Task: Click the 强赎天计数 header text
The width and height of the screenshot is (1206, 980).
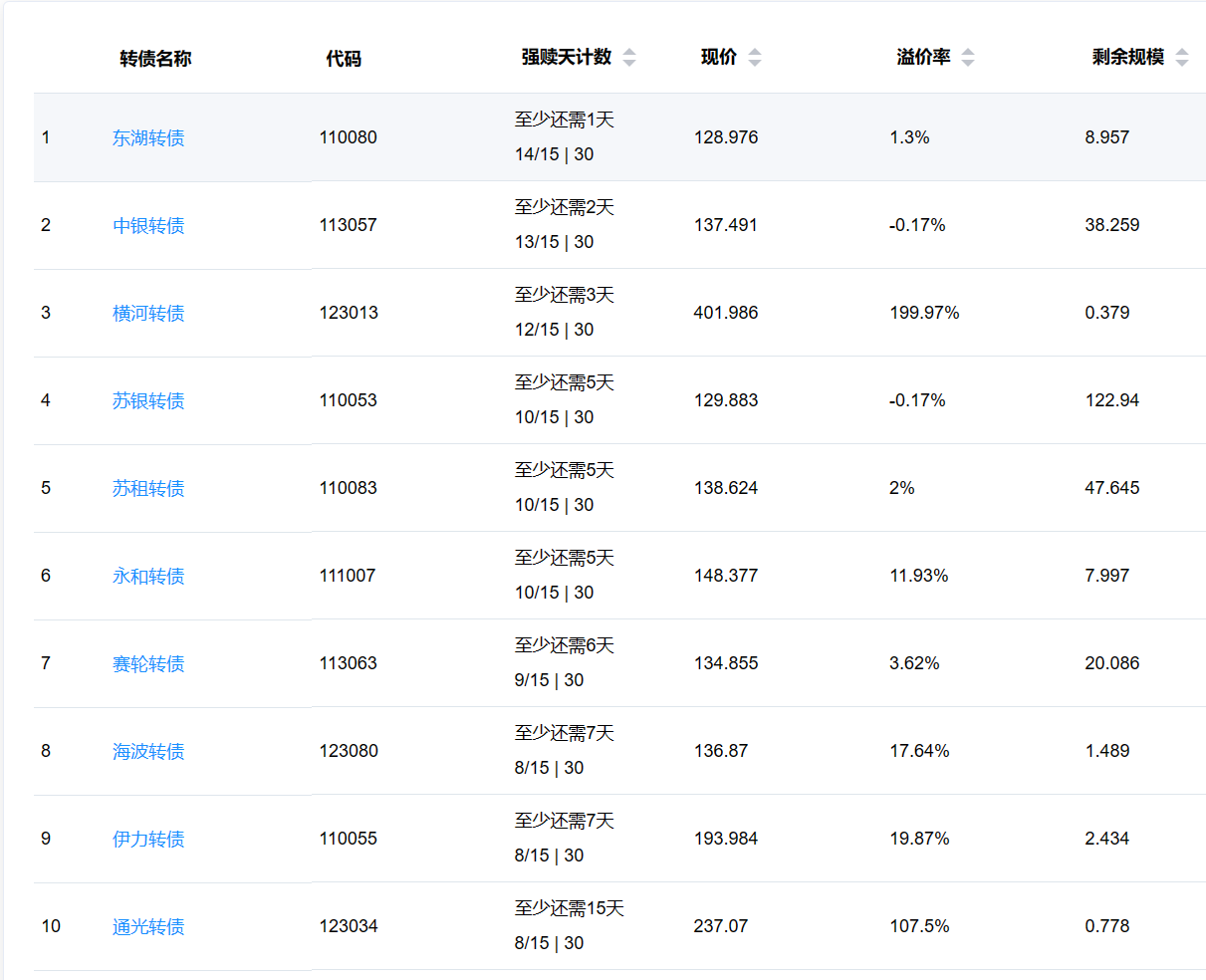Action: click(566, 58)
